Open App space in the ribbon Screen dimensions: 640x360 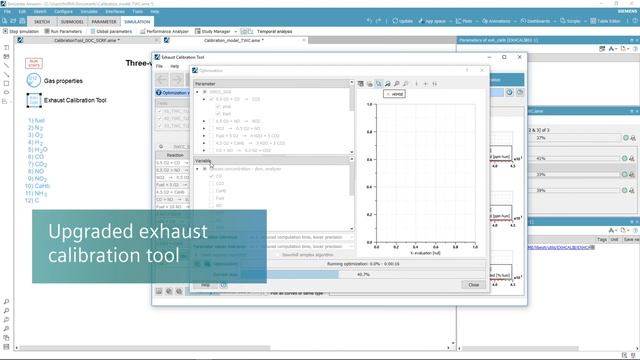tap(432, 21)
